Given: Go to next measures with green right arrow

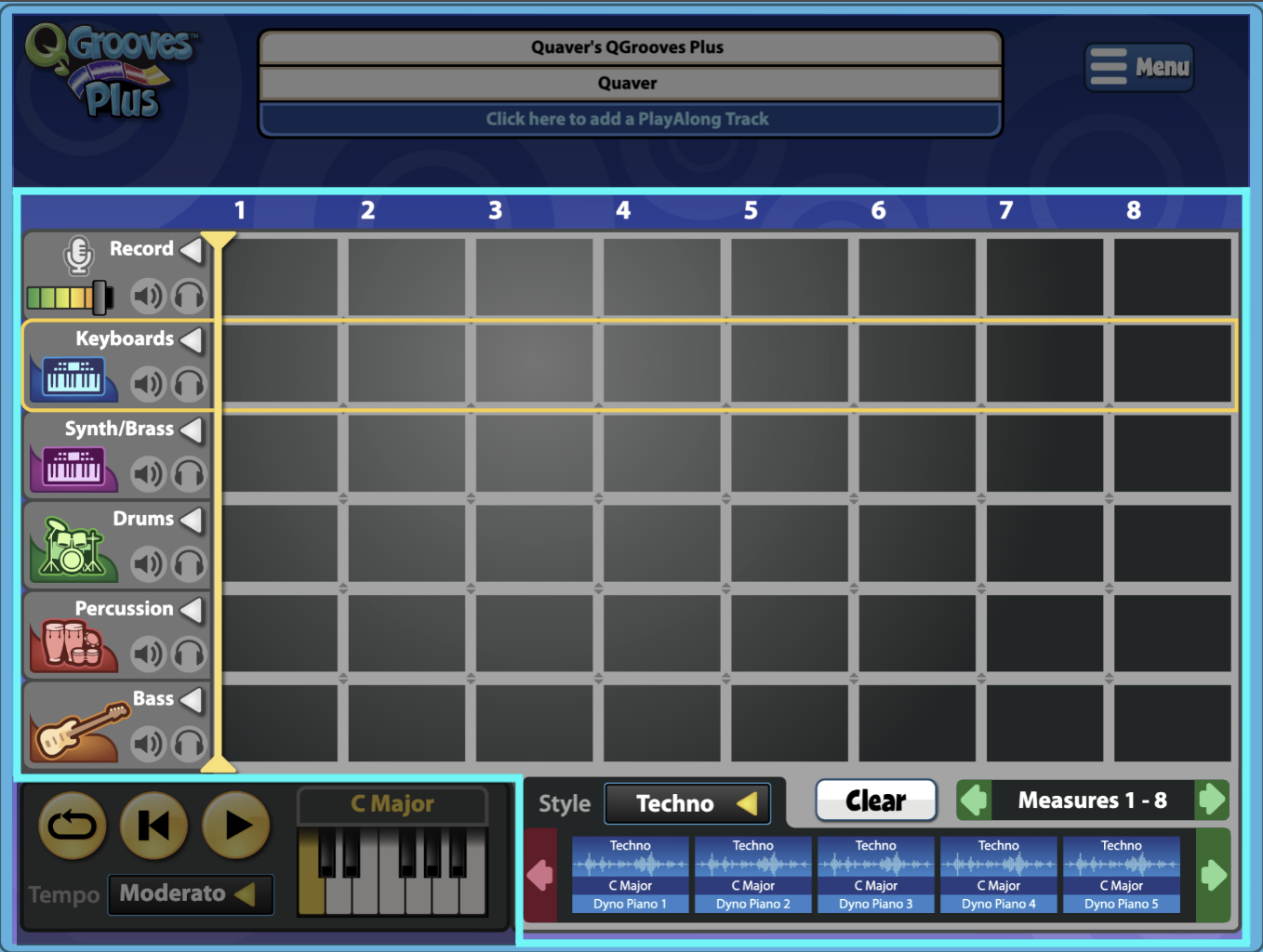Looking at the screenshot, I should coord(1212,800).
